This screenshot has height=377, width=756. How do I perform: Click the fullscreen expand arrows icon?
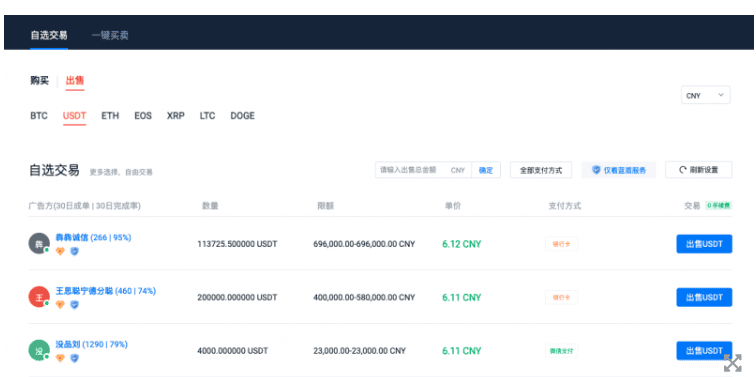coord(732,363)
